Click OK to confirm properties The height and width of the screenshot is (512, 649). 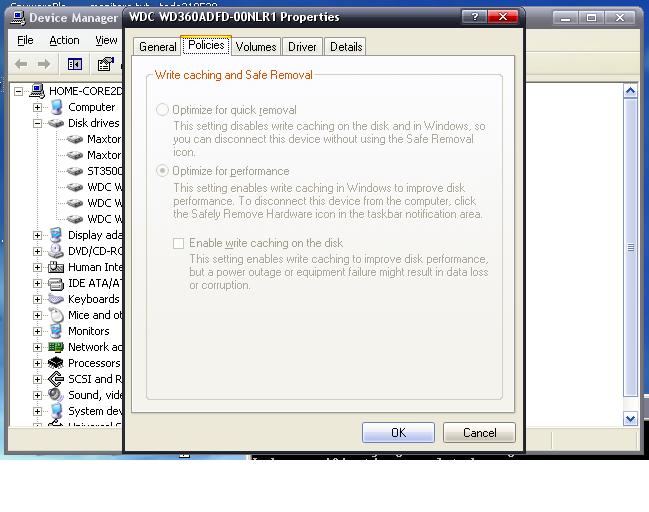tap(398, 433)
